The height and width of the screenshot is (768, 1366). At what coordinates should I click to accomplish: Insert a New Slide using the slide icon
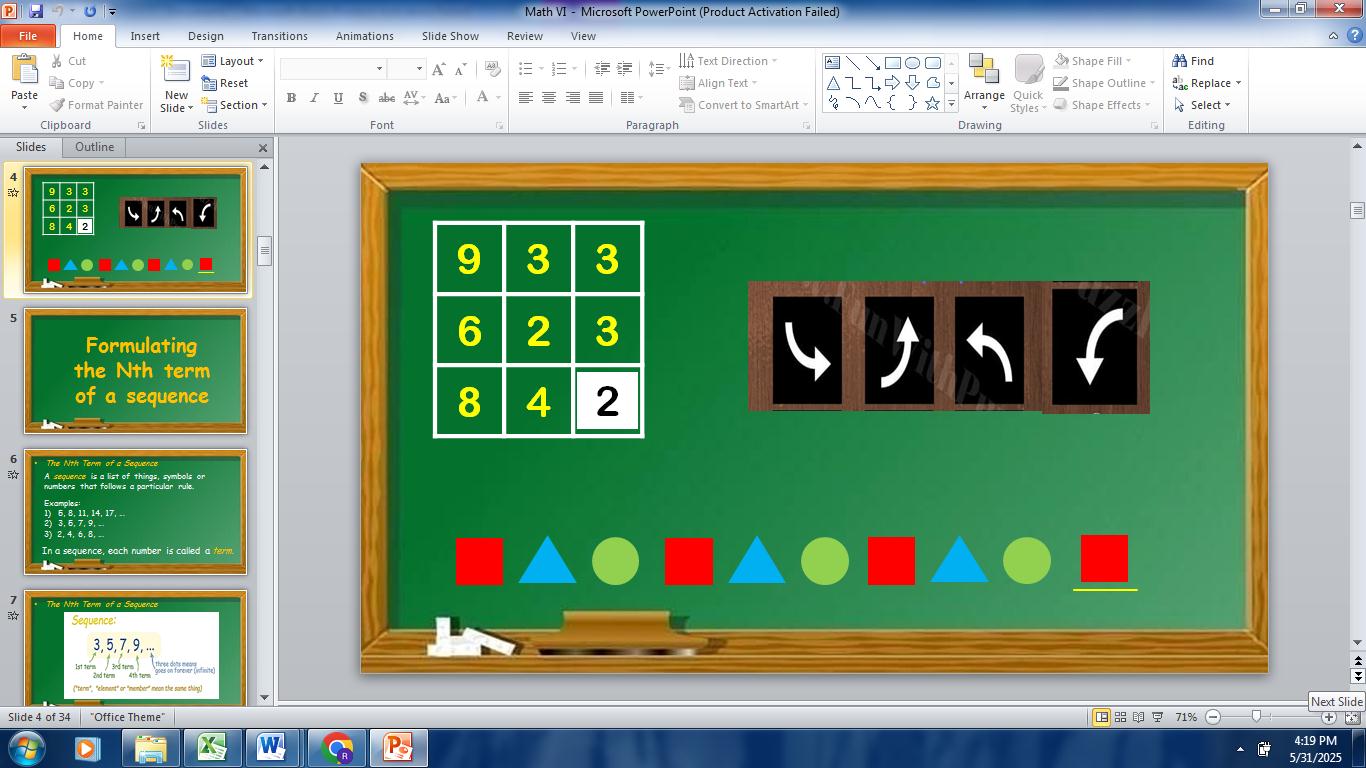click(x=176, y=69)
